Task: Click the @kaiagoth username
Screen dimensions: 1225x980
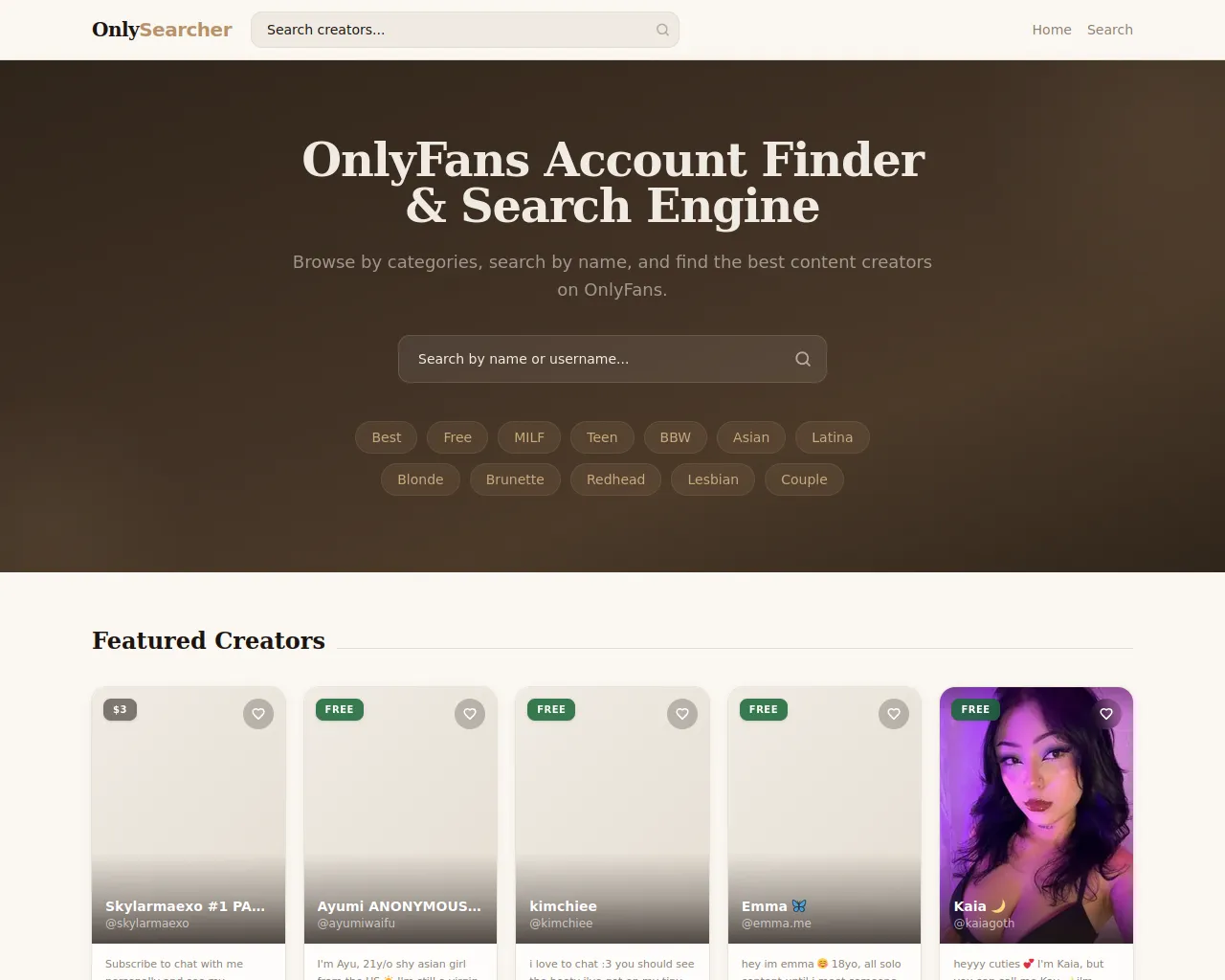Action: pyautogui.click(x=984, y=924)
